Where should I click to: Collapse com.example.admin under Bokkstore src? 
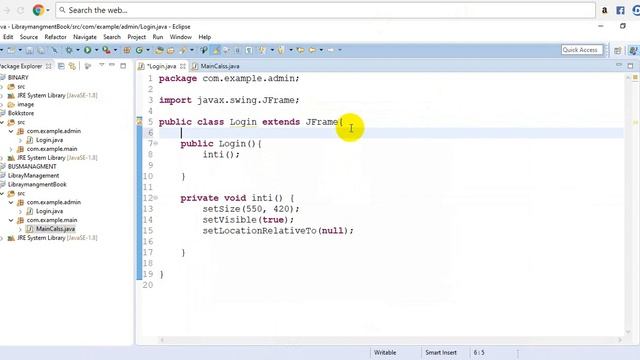tap(11, 131)
